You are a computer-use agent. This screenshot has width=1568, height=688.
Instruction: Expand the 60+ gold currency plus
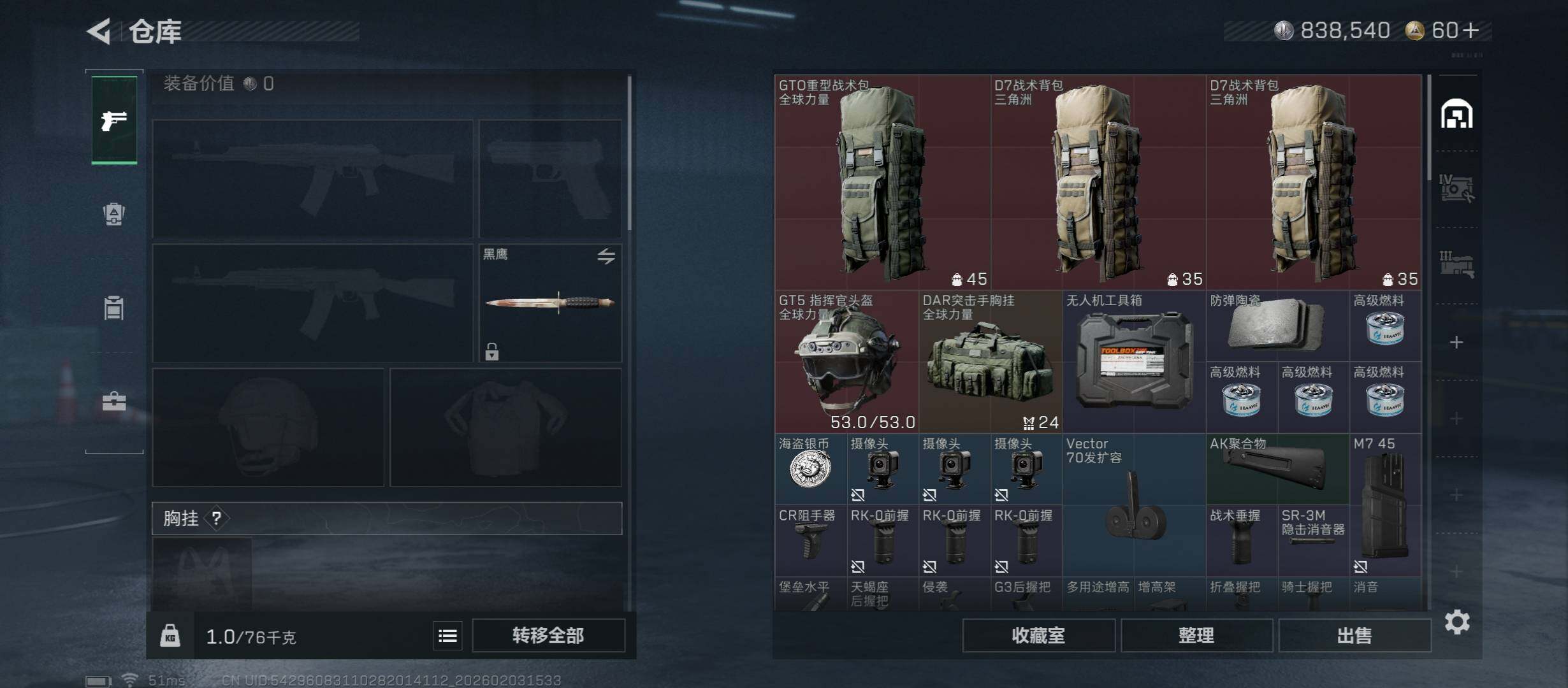1471,31
